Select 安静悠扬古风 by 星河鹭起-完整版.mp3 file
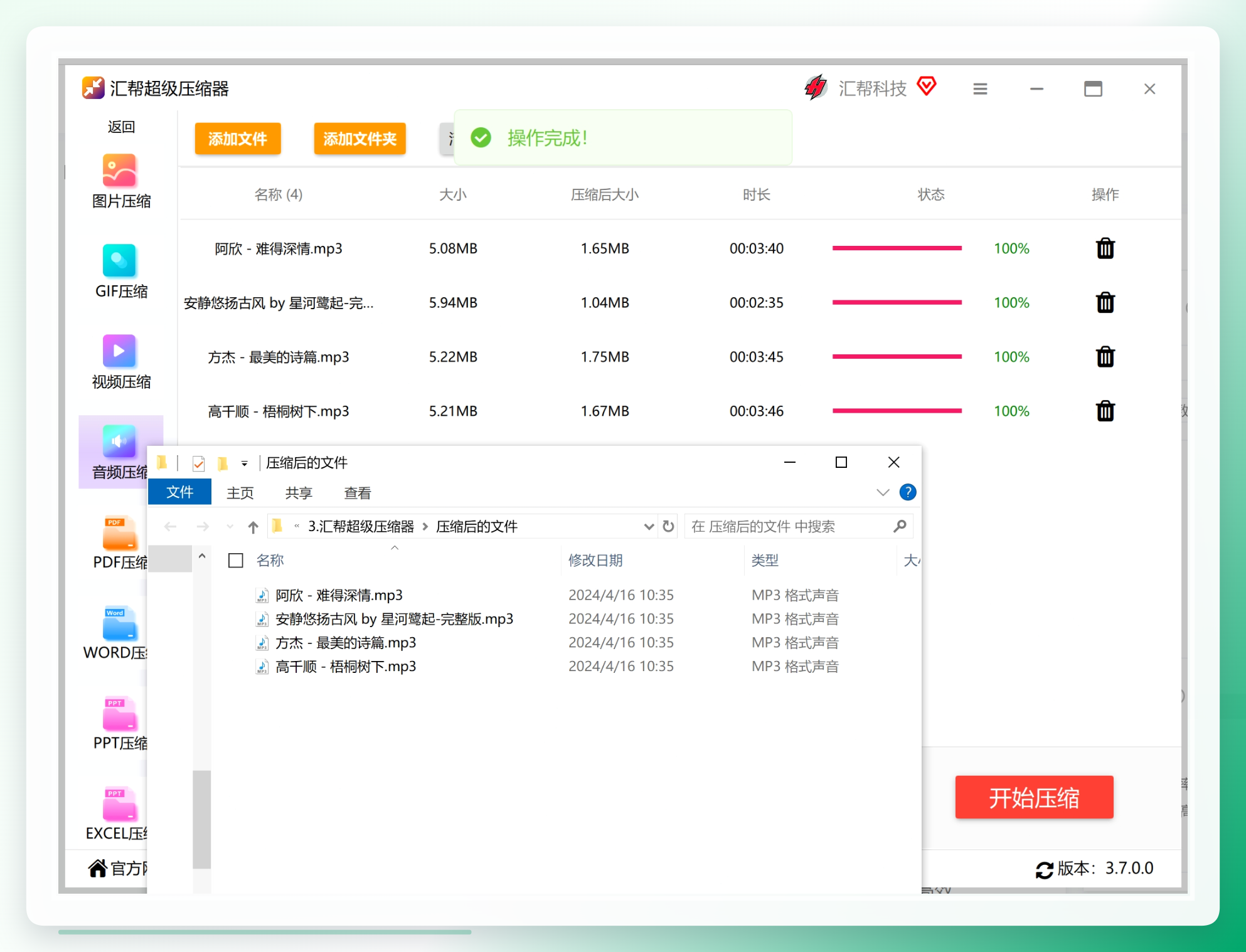 394,619
